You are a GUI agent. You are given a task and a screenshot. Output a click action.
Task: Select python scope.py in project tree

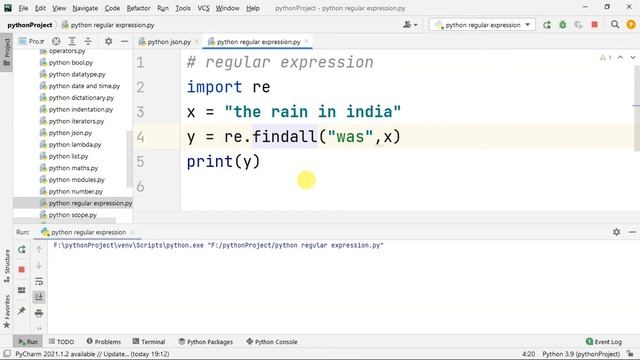[x=72, y=215]
